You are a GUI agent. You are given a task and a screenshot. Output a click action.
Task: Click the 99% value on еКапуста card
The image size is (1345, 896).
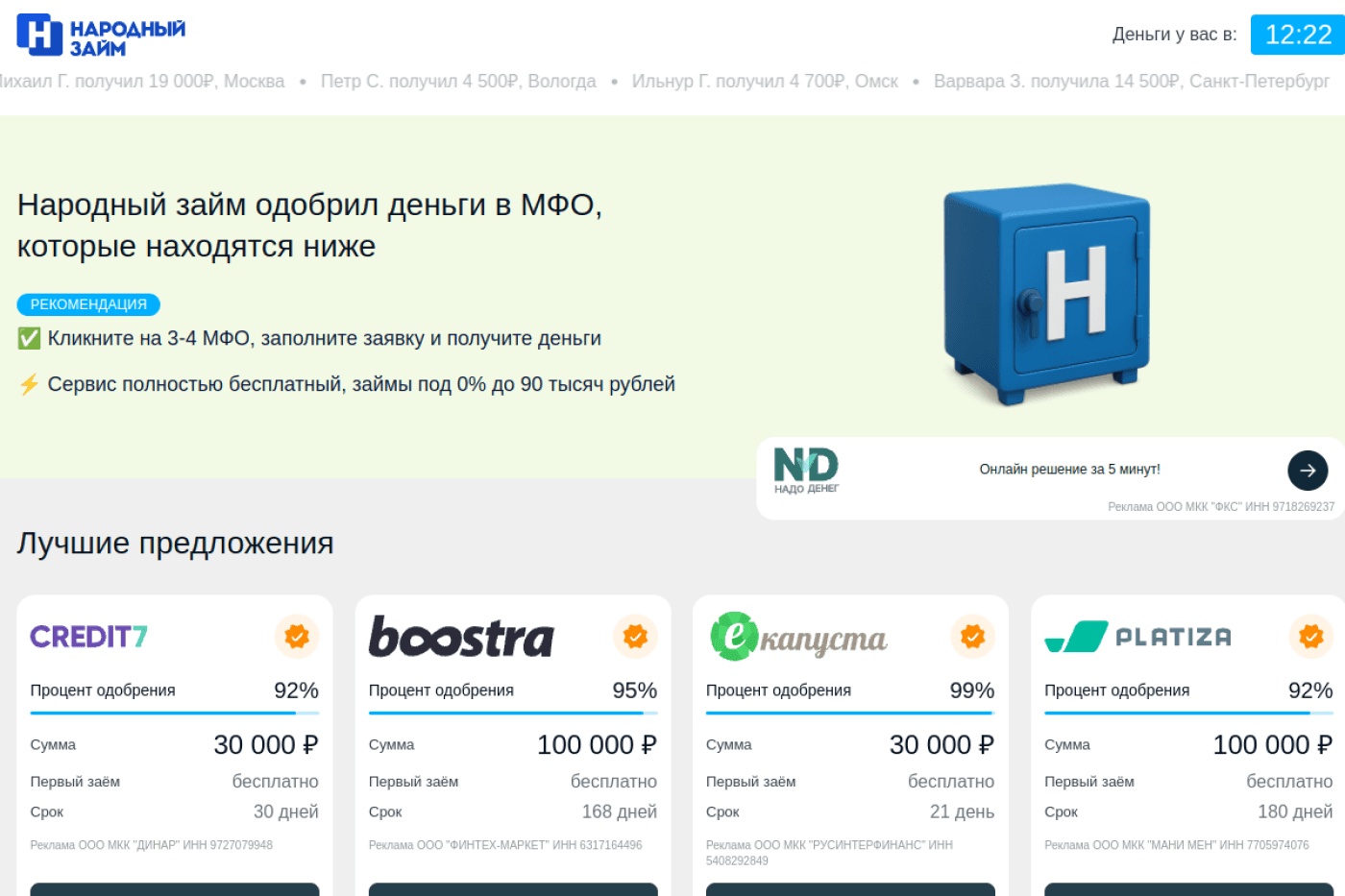(972, 690)
